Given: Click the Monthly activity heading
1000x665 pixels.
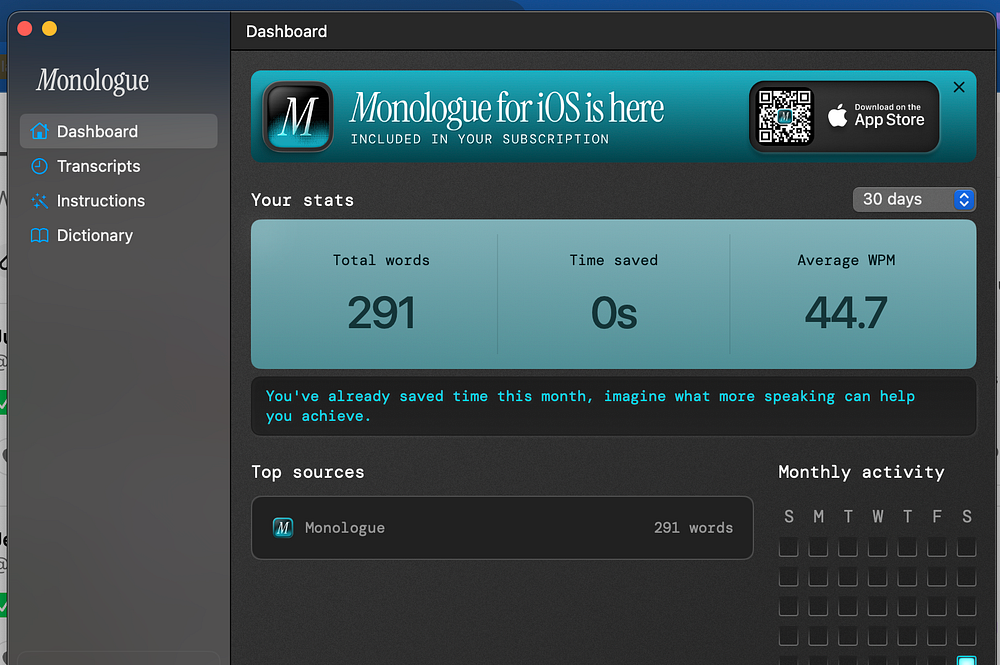Looking at the screenshot, I should point(861,472).
